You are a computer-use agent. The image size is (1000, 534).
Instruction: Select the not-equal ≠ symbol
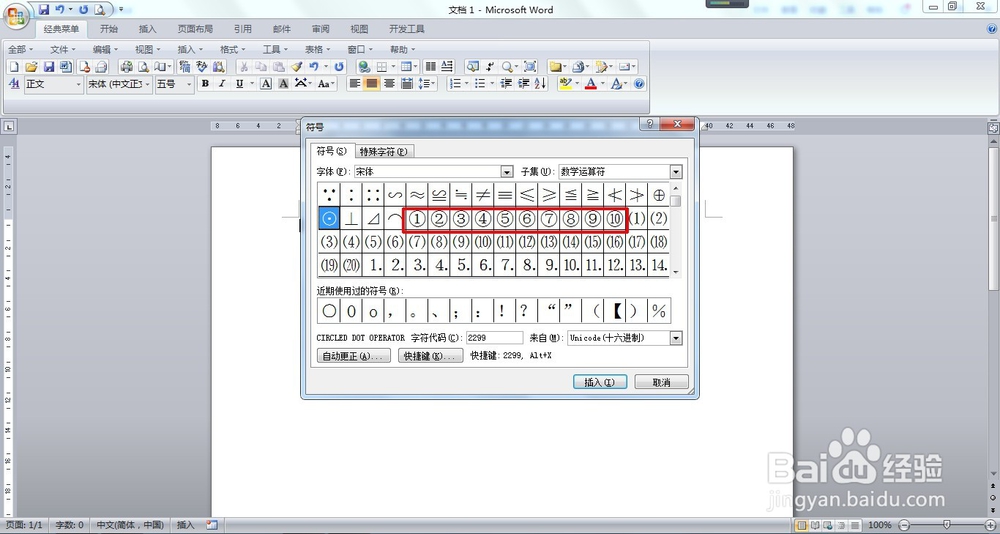[483, 195]
